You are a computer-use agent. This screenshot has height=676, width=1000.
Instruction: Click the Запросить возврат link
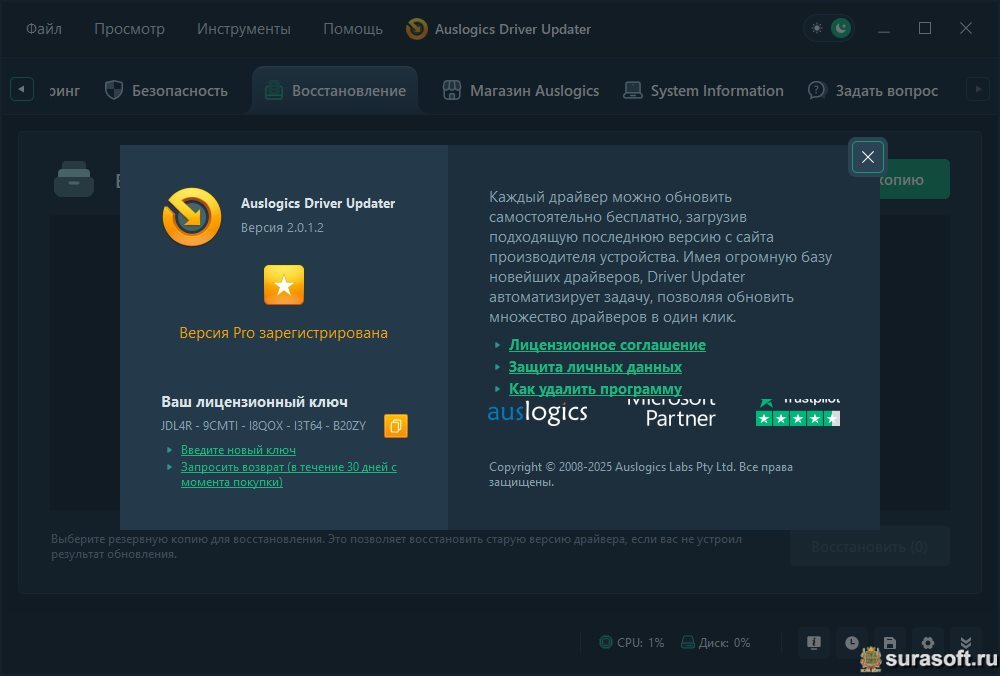pyautogui.click(x=289, y=474)
